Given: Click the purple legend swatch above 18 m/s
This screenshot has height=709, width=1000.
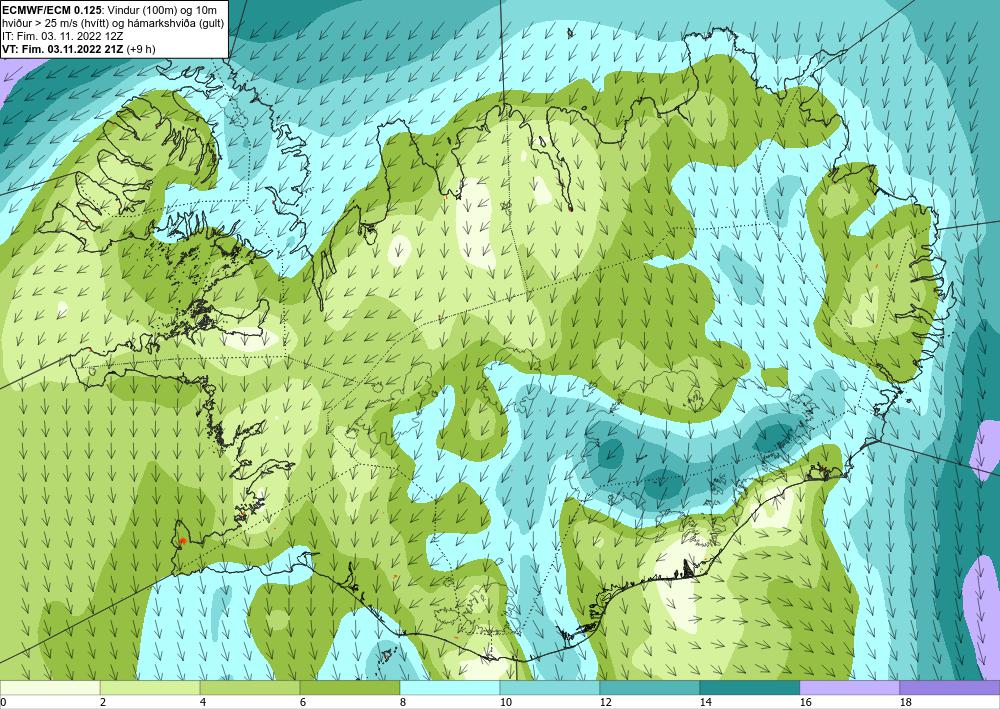Looking at the screenshot, I should tap(950, 688).
